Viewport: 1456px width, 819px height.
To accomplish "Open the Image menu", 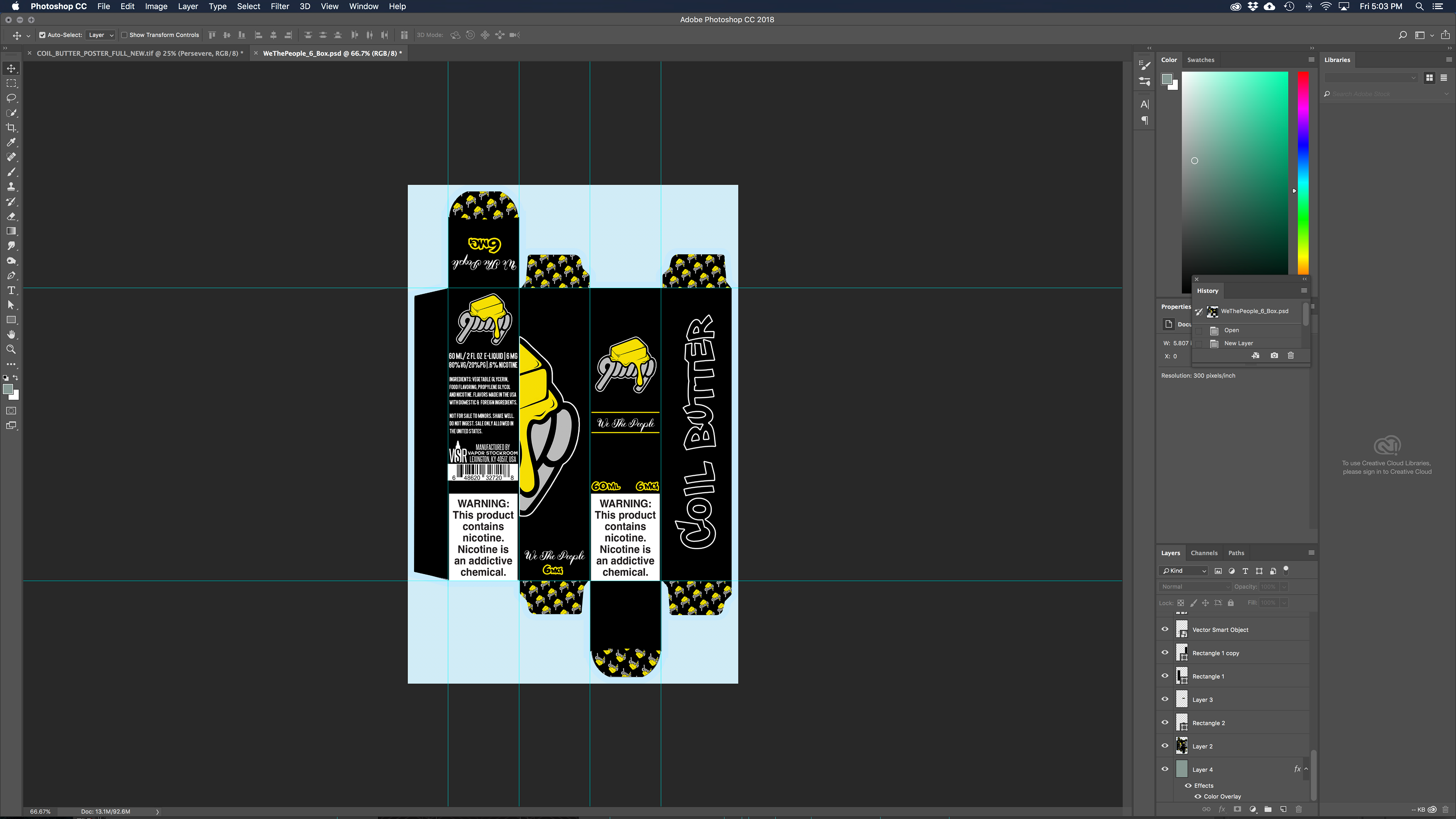I will [156, 6].
